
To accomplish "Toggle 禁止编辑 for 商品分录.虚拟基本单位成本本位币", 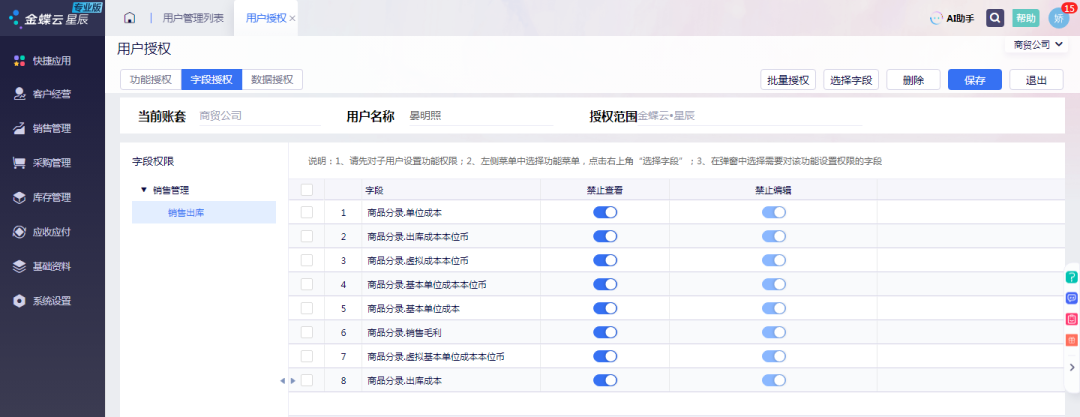I will click(x=773, y=356).
